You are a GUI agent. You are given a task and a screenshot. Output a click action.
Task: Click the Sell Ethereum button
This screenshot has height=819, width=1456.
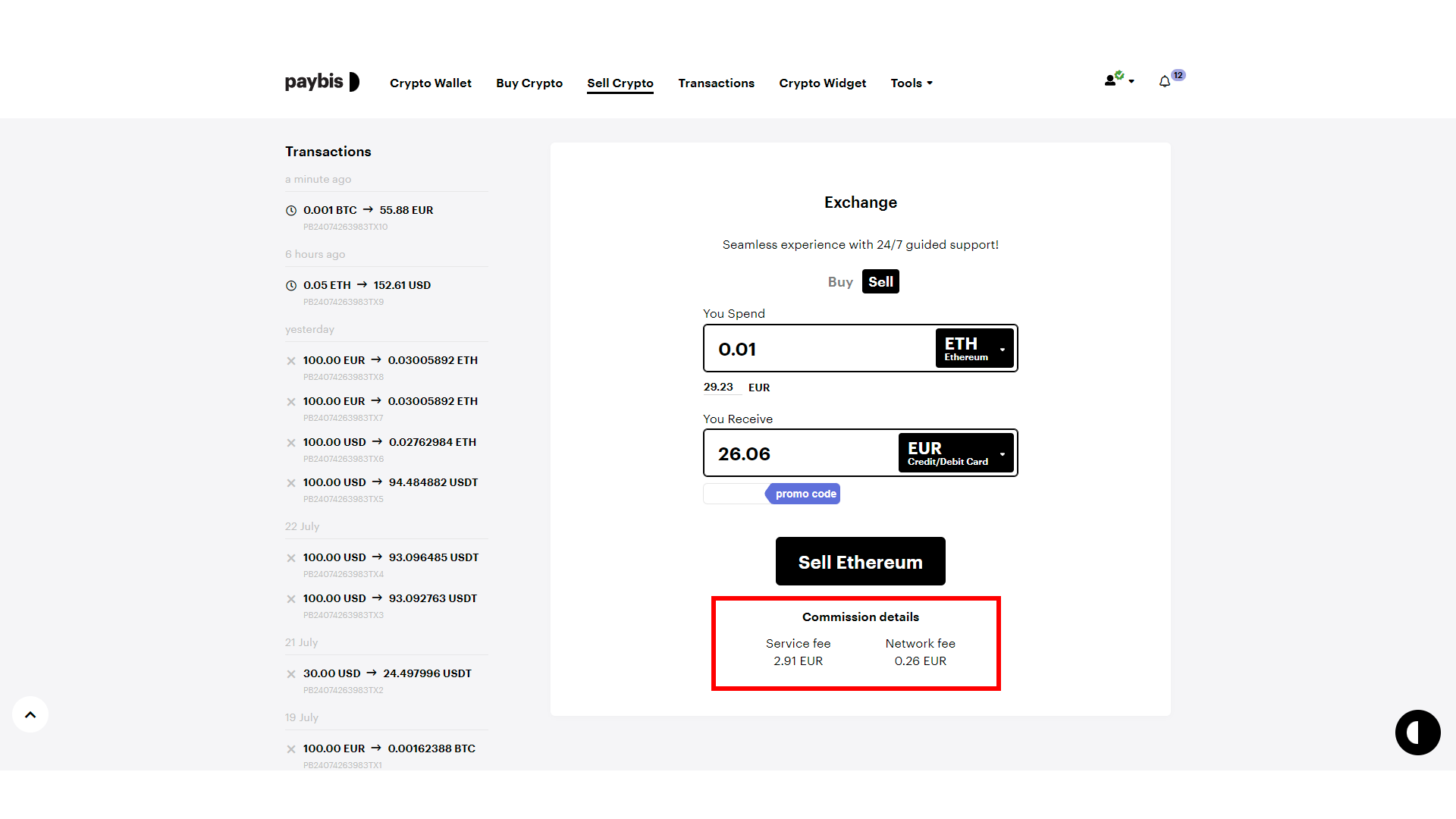click(860, 561)
